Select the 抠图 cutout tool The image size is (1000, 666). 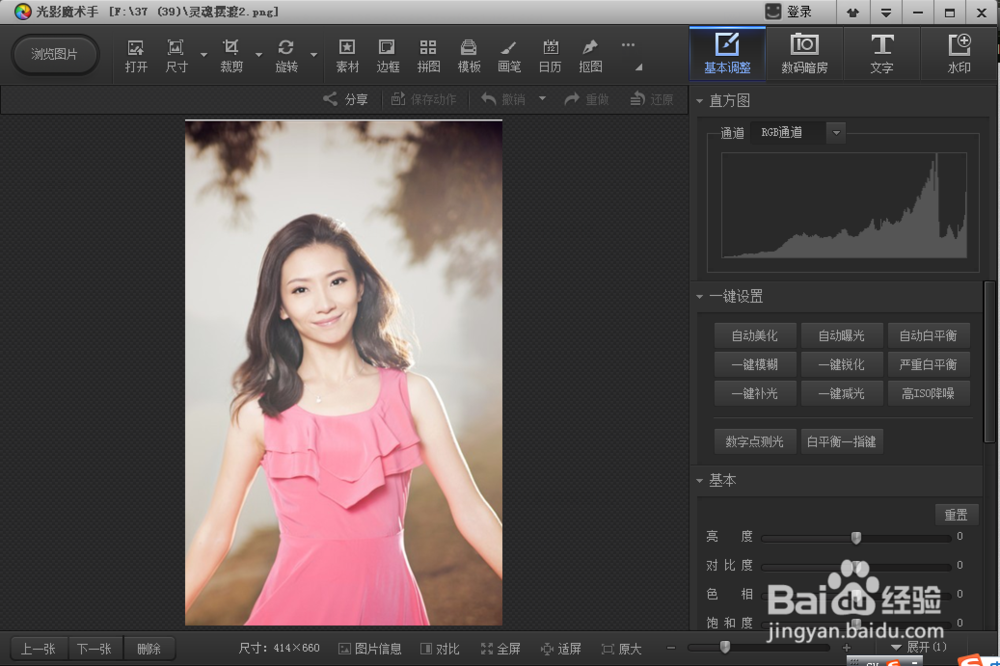pos(591,56)
